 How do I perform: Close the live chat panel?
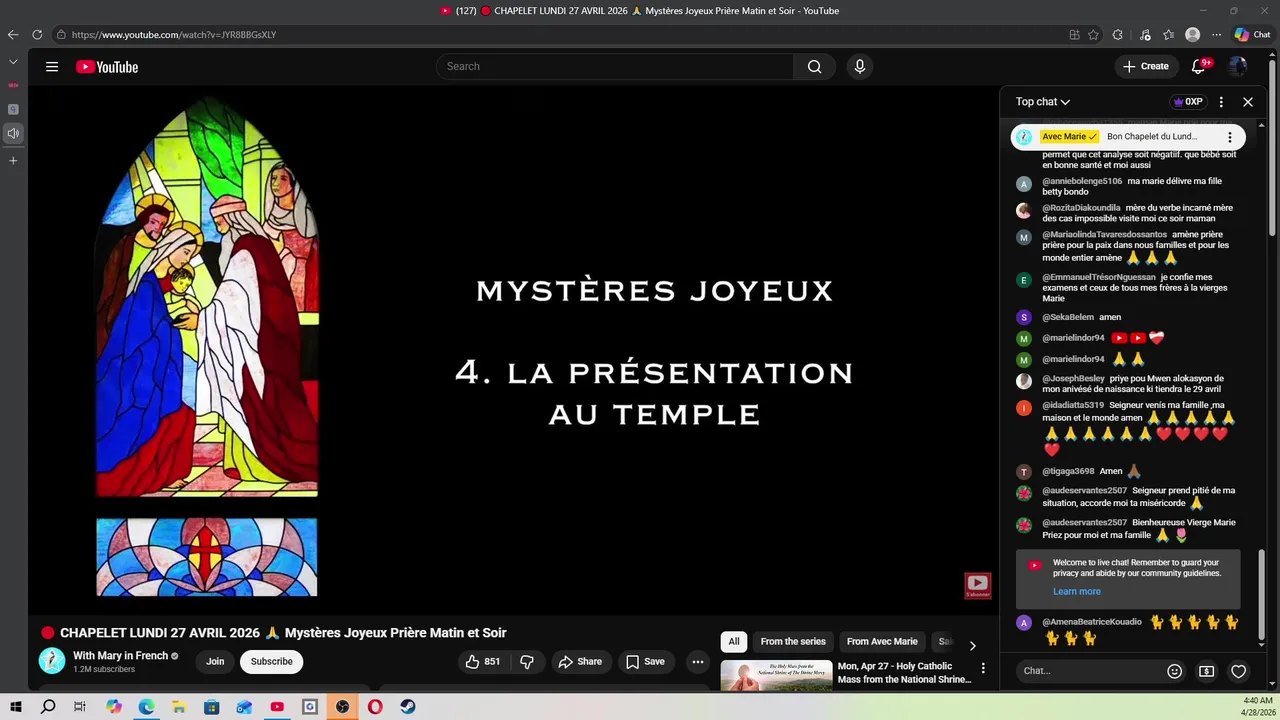1248,102
